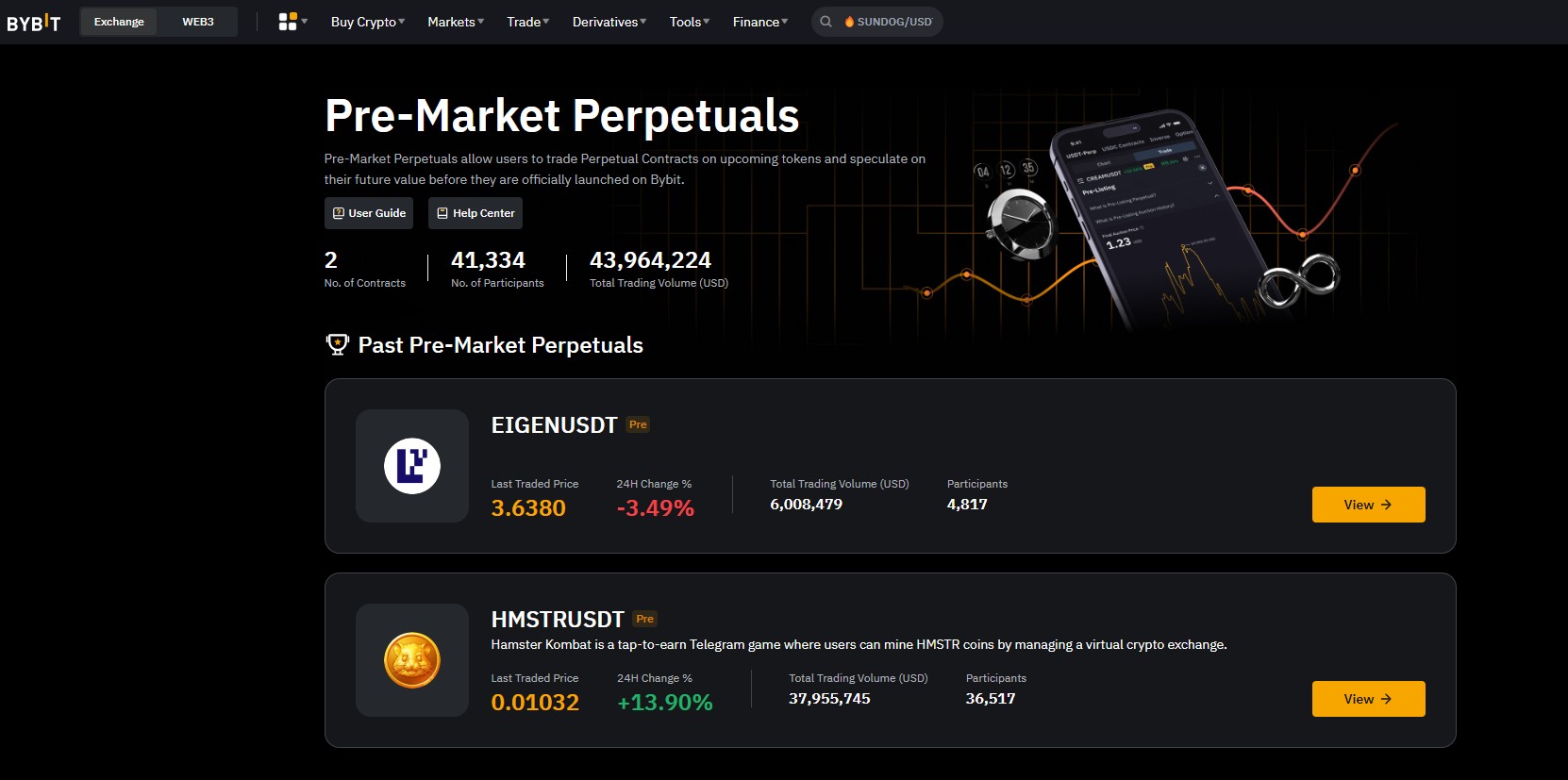
Task: Open the Finance dropdown
Action: click(x=758, y=22)
